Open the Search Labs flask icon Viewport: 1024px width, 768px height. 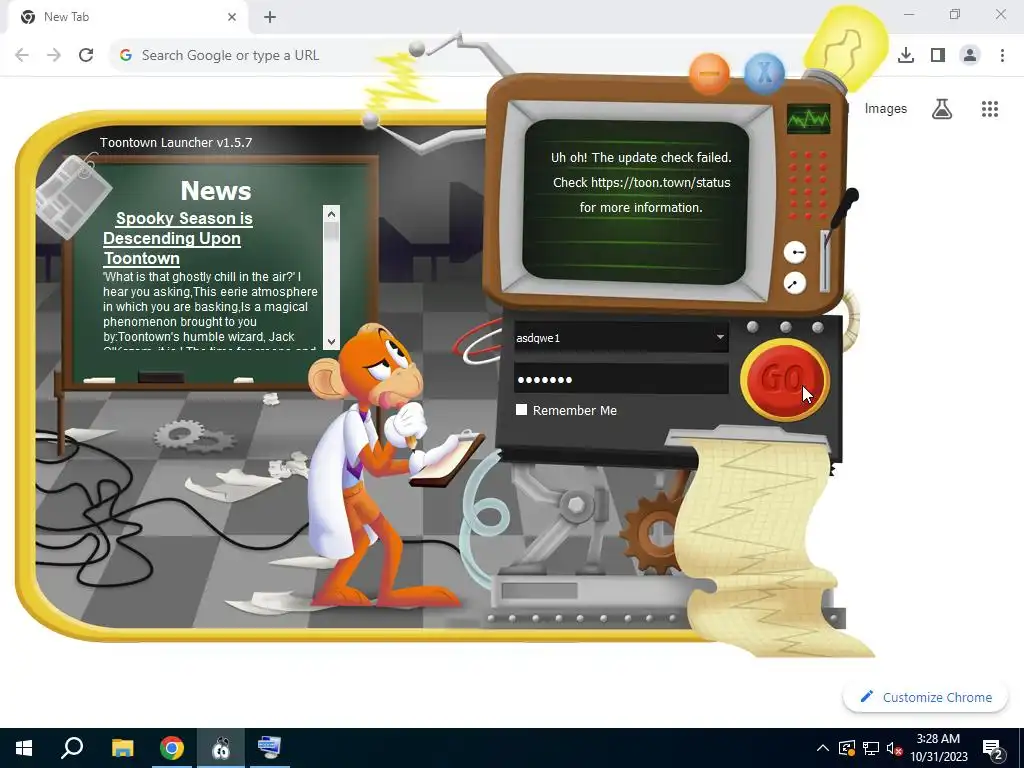point(942,108)
